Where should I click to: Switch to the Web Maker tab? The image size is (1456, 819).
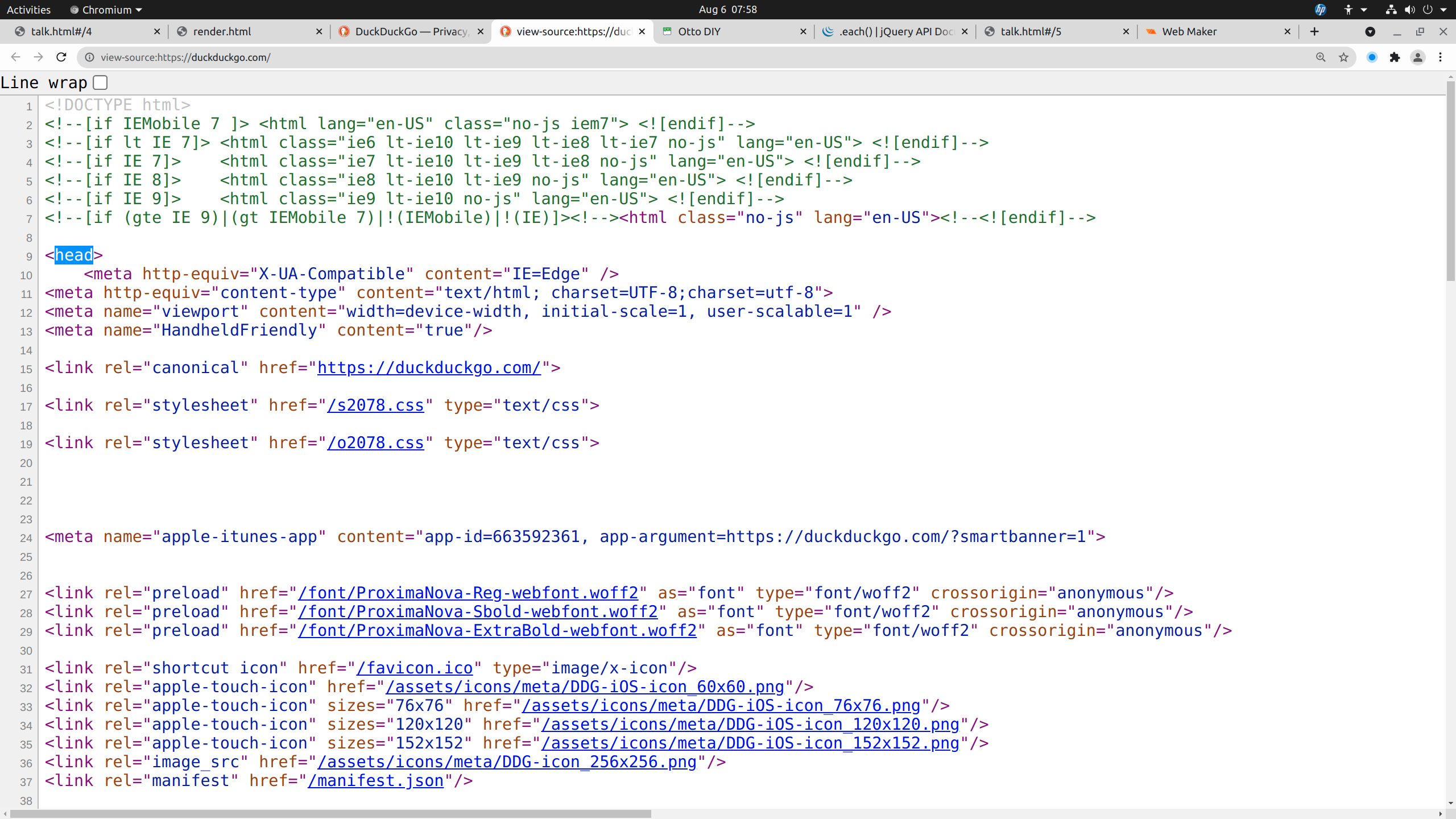[x=1189, y=32]
